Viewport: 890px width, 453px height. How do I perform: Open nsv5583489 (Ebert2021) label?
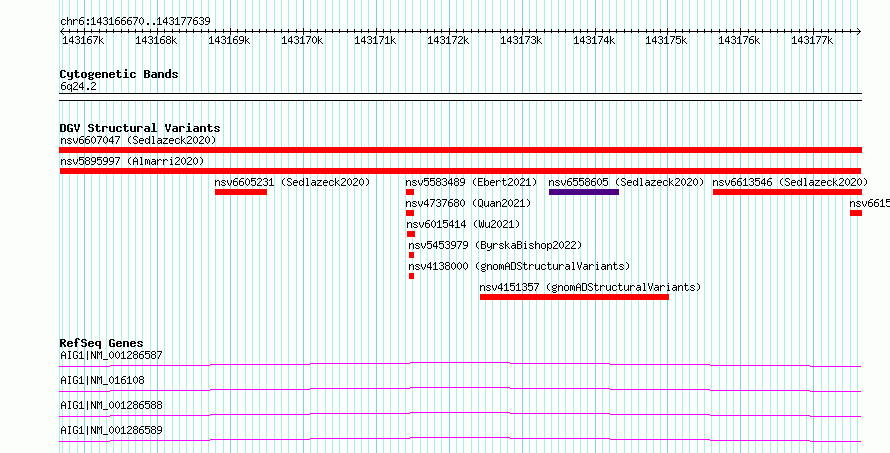(471, 182)
